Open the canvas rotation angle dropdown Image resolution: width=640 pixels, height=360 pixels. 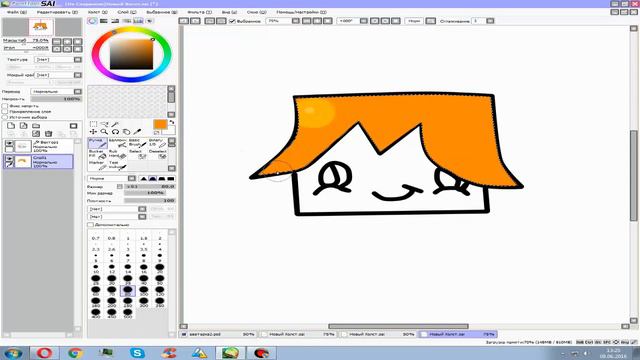(x=352, y=21)
